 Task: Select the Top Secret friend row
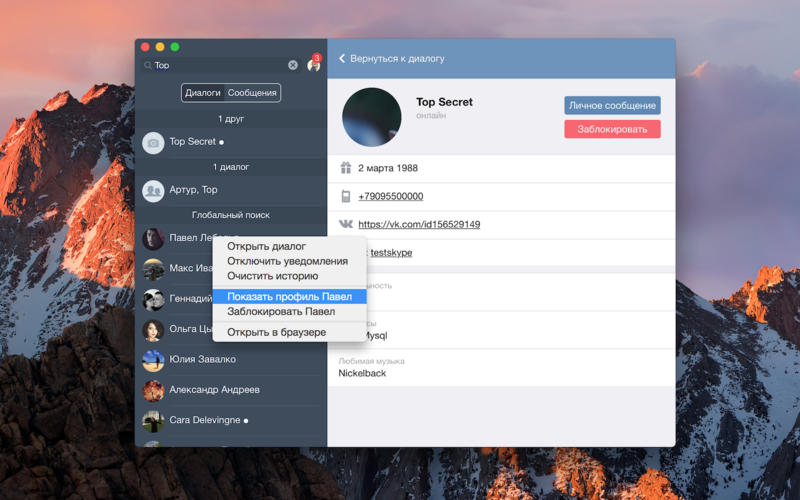tap(231, 142)
